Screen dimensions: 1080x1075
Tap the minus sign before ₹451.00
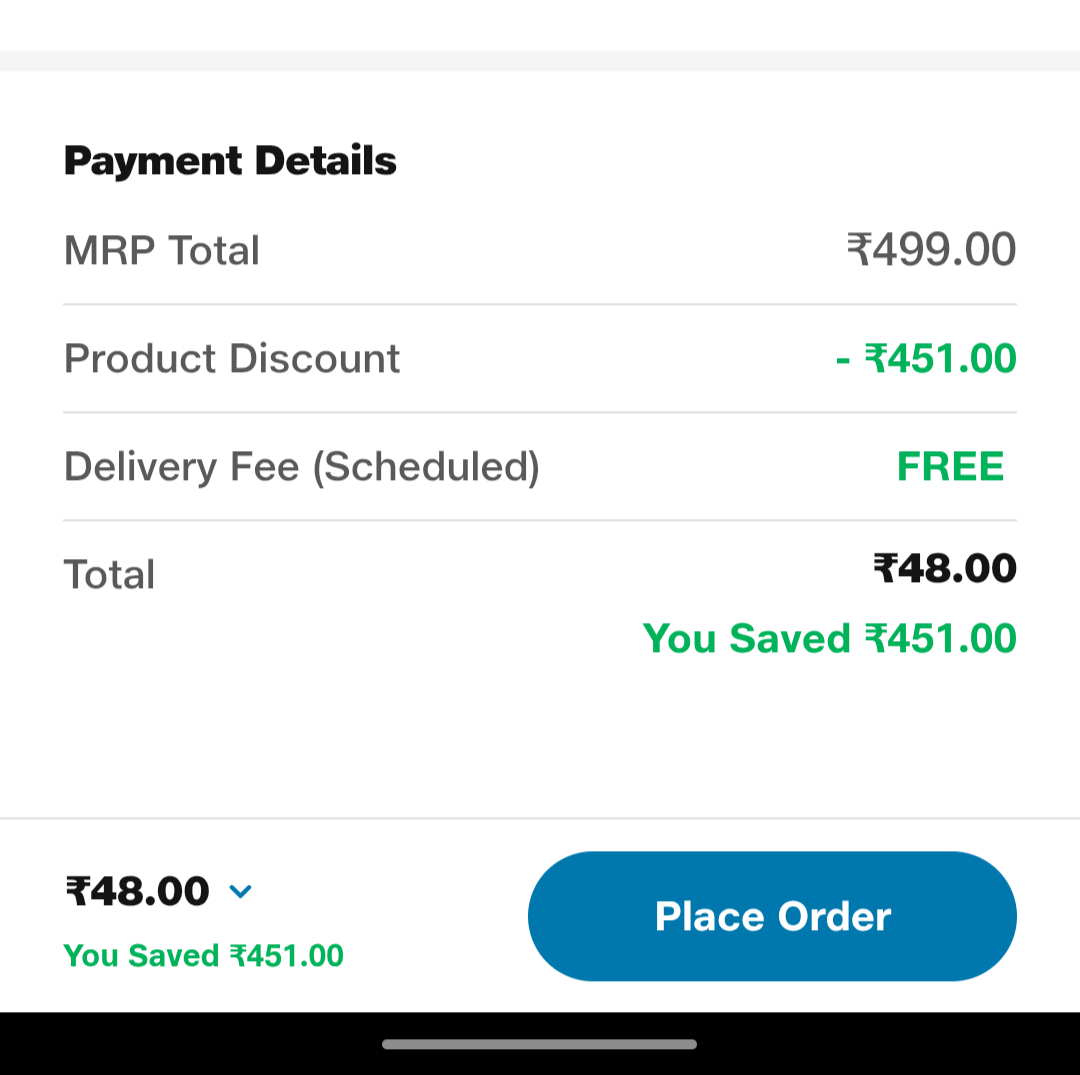(x=842, y=360)
